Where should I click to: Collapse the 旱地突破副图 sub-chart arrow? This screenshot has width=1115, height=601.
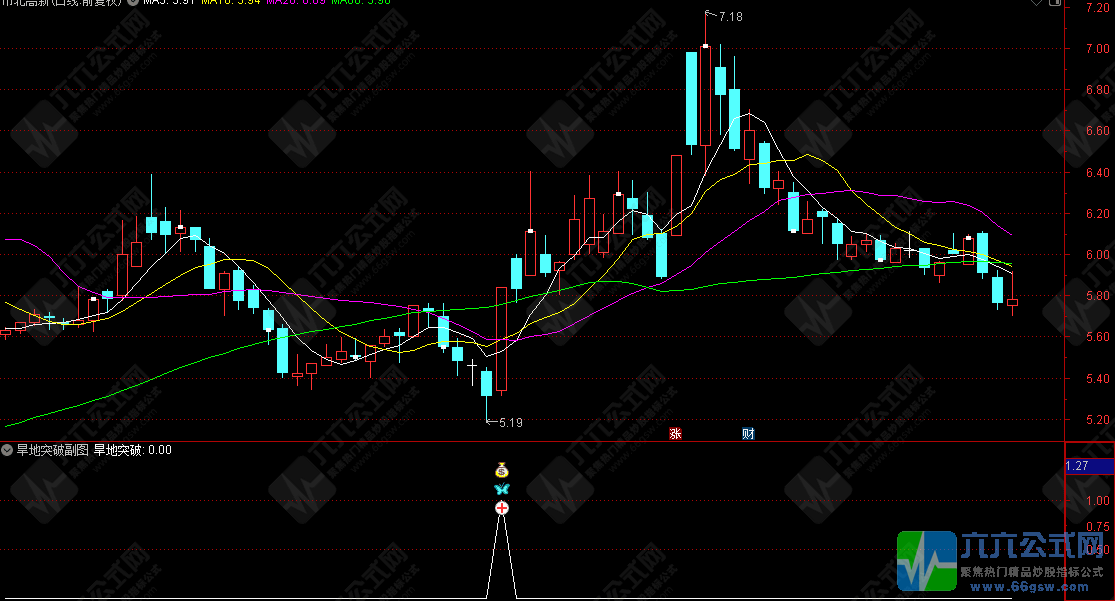(8, 451)
